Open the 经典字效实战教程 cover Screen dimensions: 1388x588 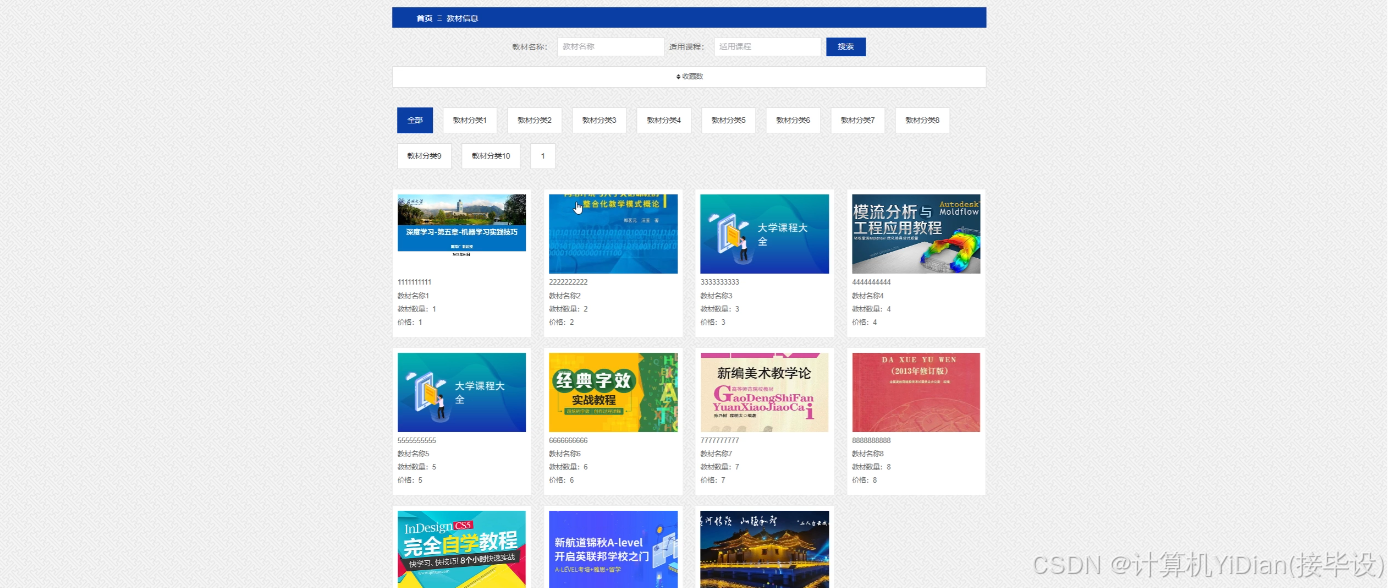(613, 392)
